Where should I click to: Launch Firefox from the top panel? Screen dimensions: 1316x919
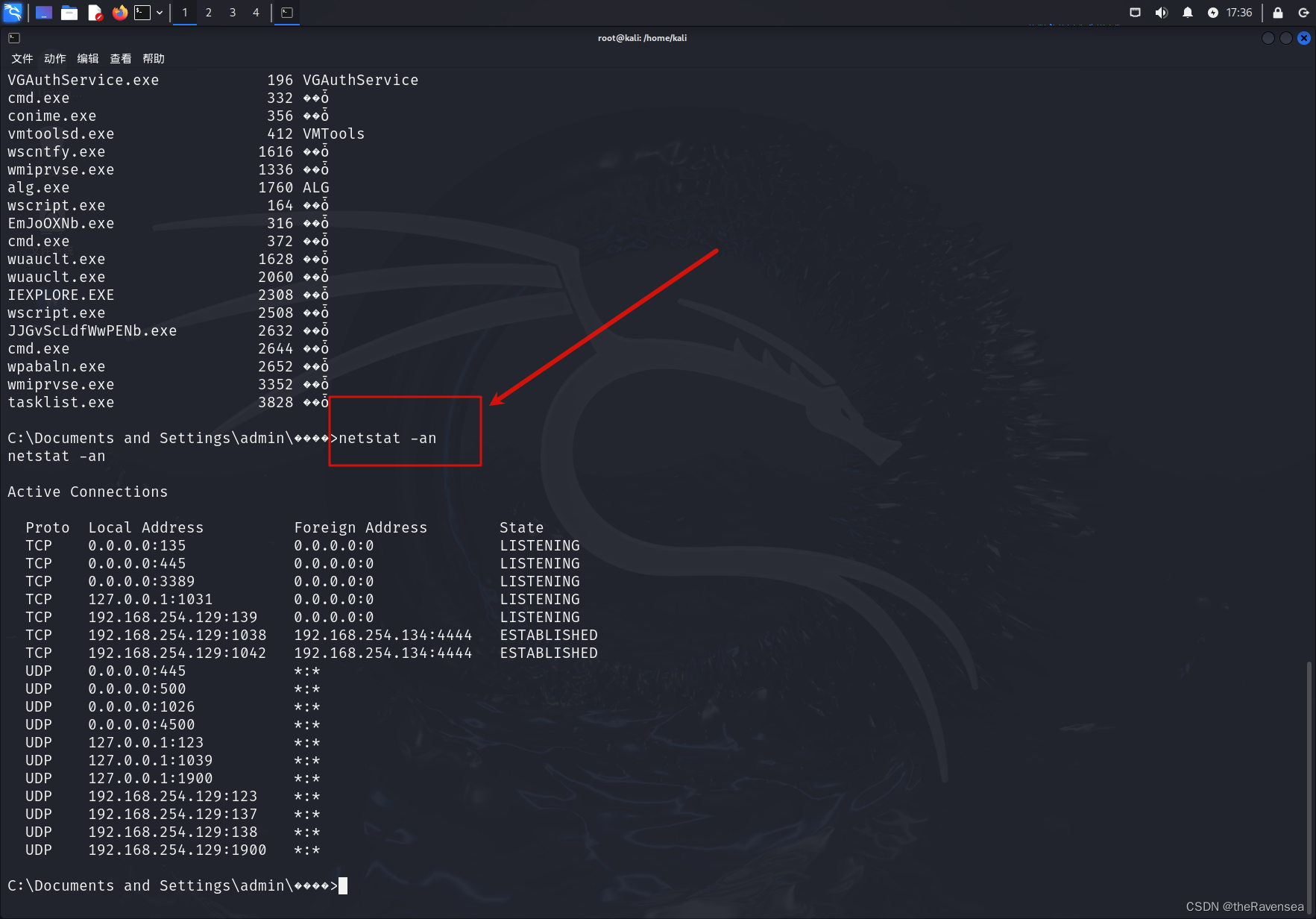(x=119, y=13)
